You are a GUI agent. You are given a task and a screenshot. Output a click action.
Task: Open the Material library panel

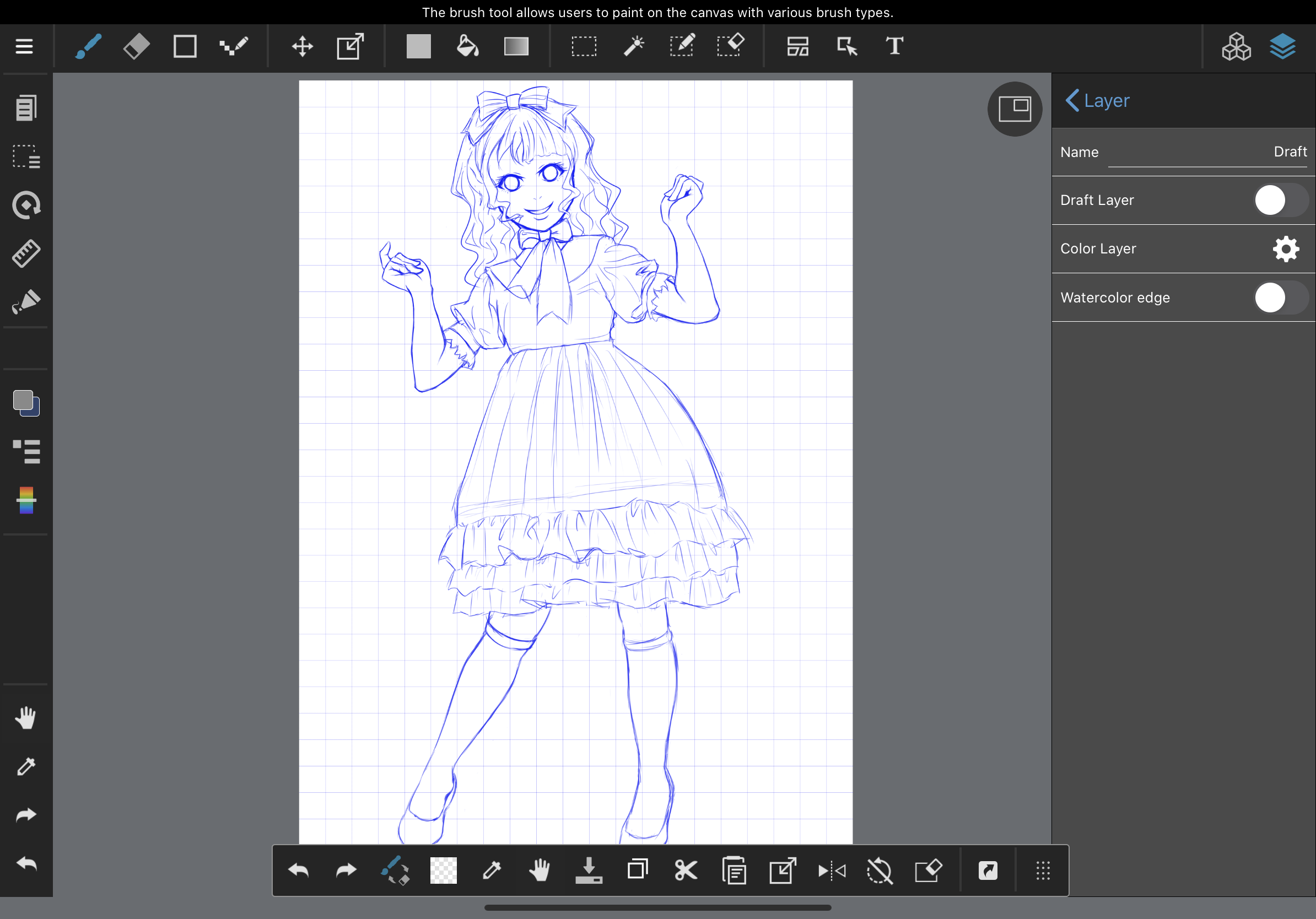click(x=1236, y=46)
